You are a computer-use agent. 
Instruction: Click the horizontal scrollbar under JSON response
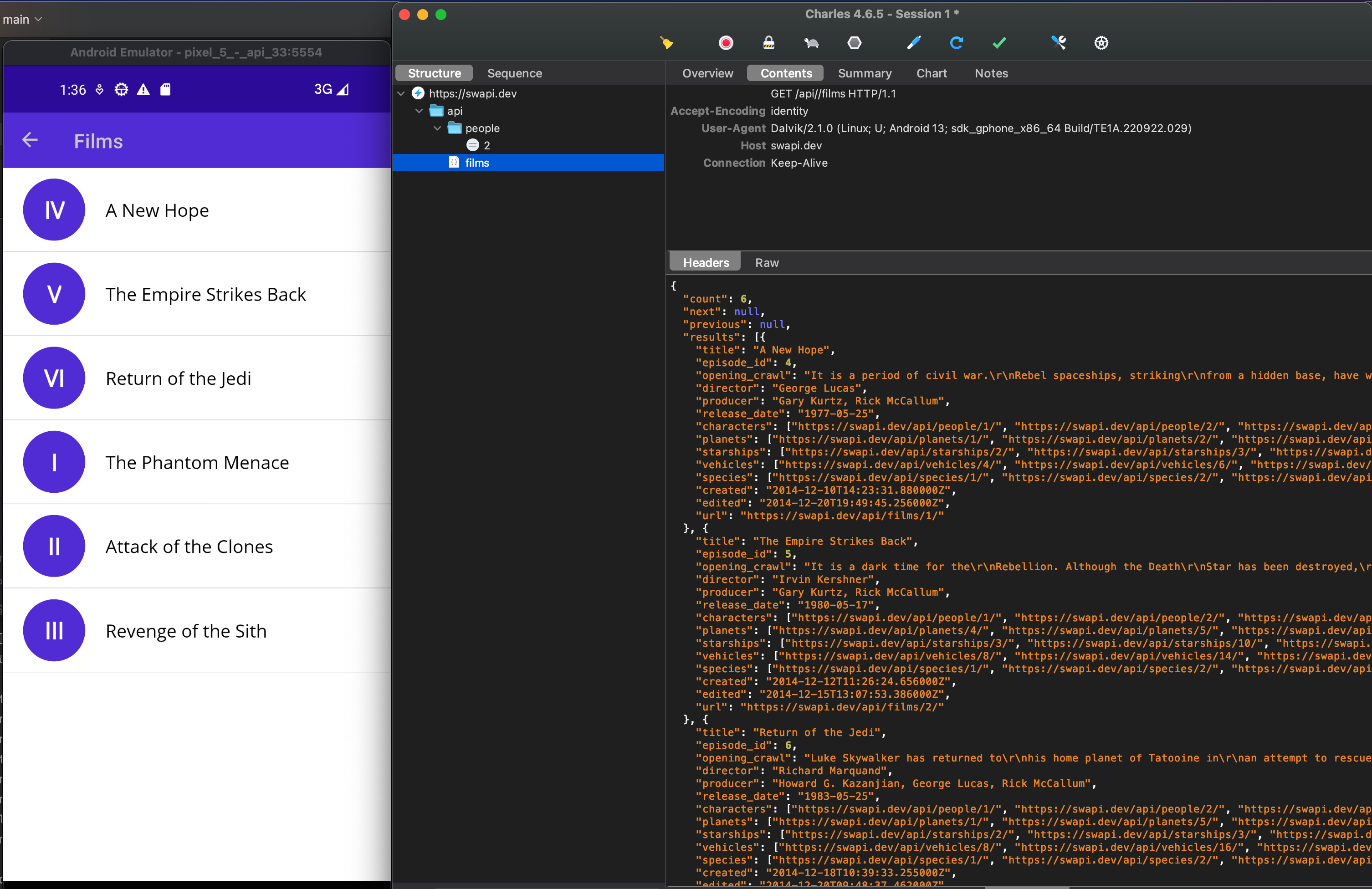pos(1026,887)
